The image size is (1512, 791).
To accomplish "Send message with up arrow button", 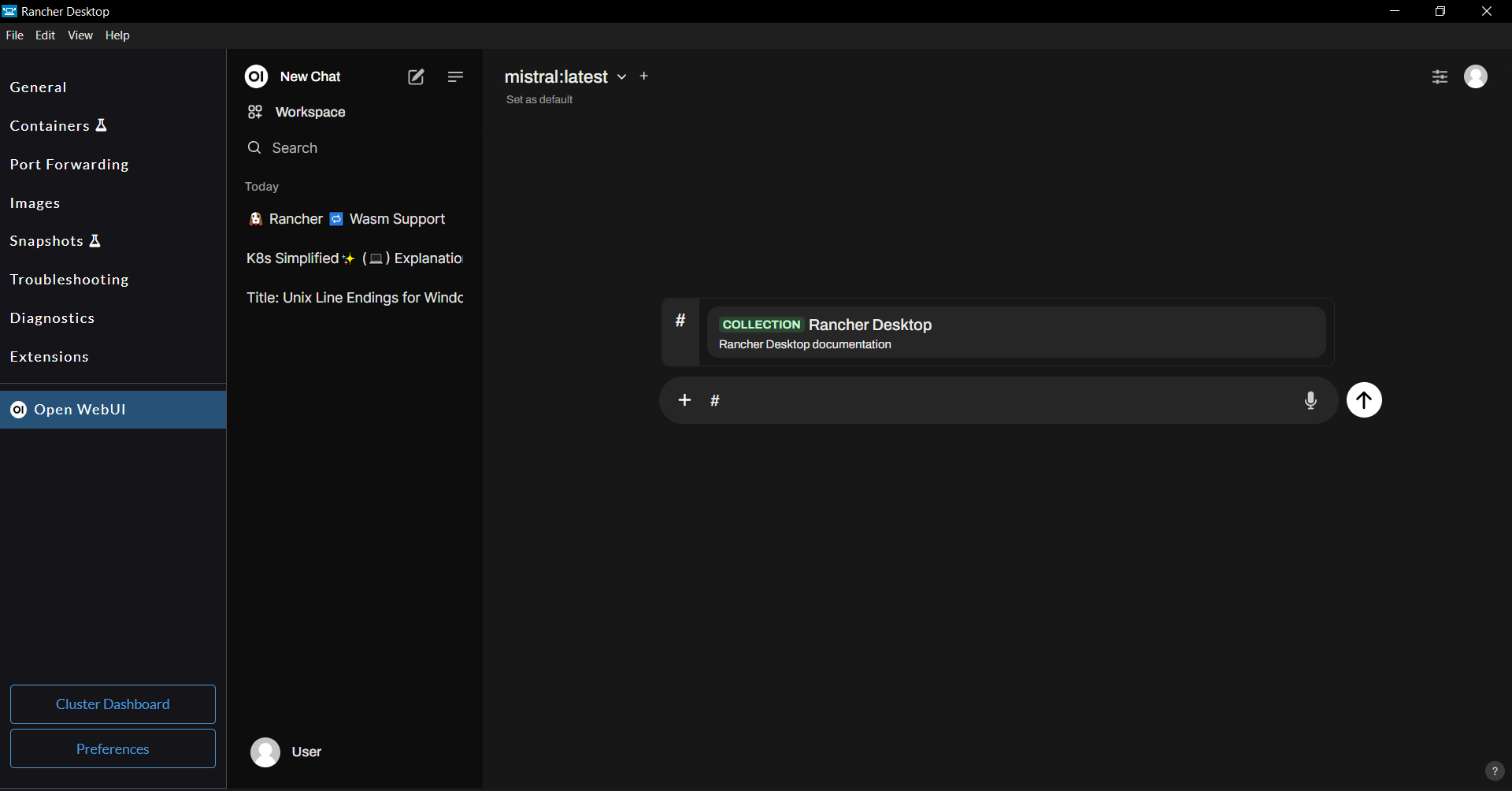I will (1364, 400).
